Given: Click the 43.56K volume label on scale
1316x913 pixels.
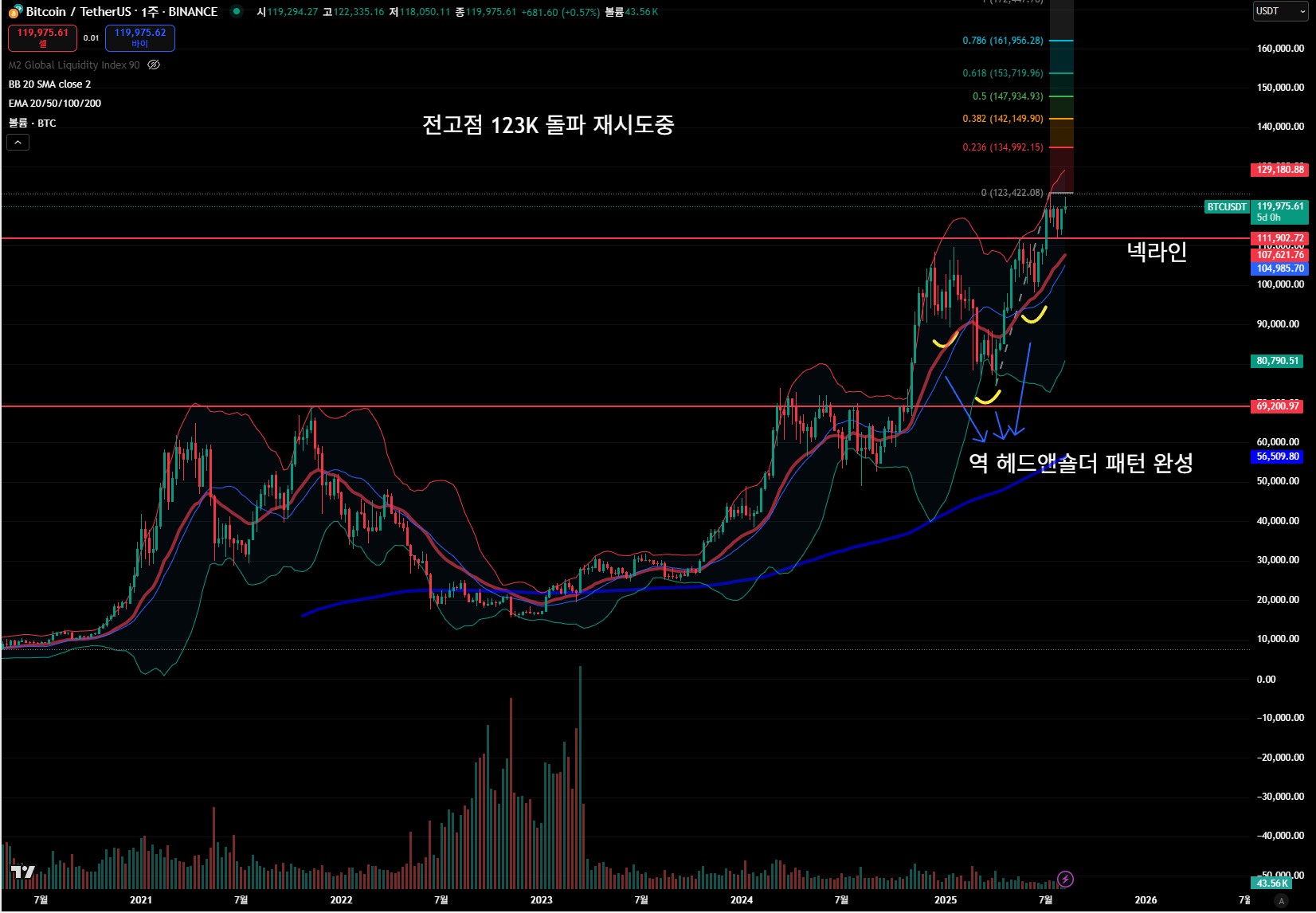Looking at the screenshot, I should pyautogui.click(x=1272, y=883).
